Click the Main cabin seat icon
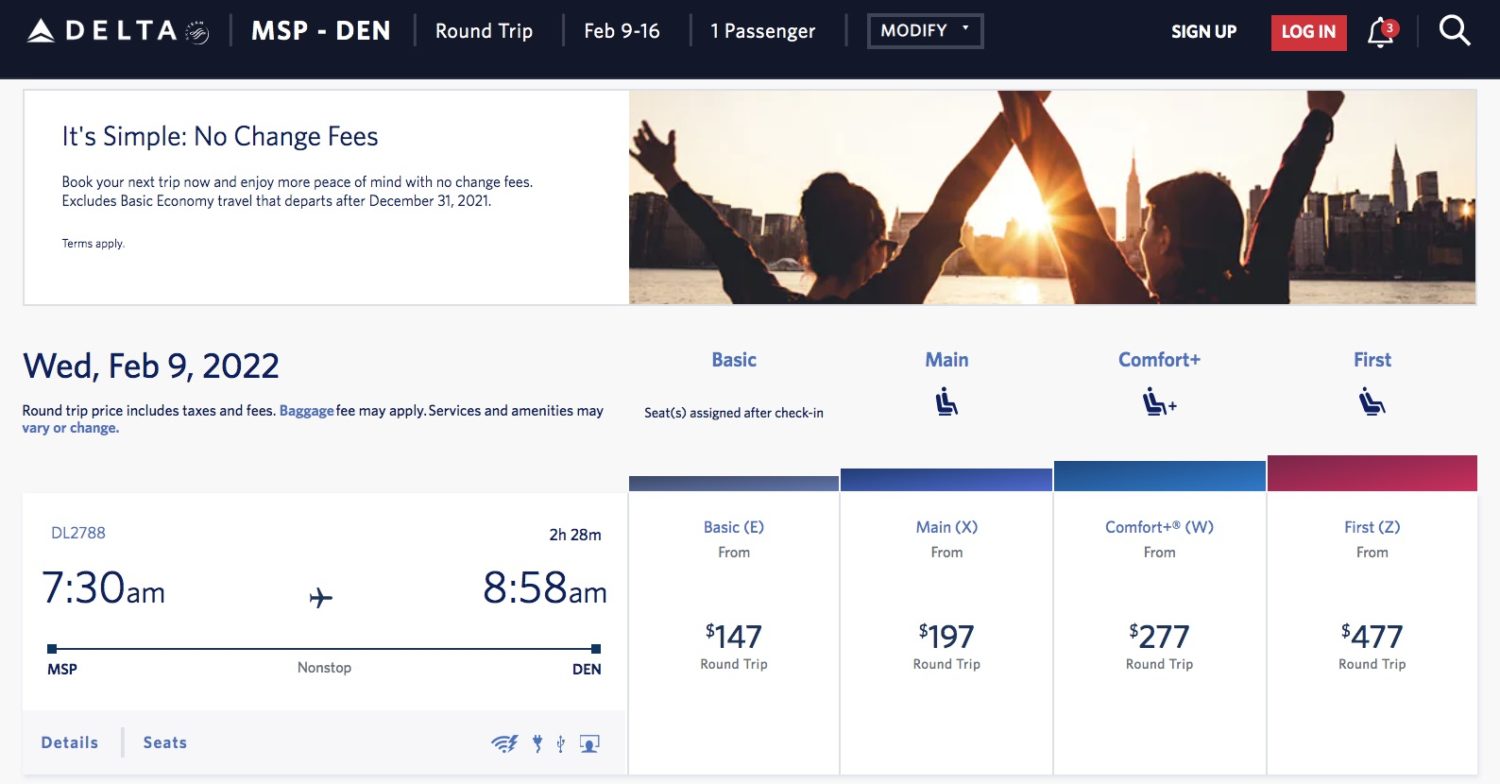This screenshot has width=1500, height=784. tap(945, 401)
